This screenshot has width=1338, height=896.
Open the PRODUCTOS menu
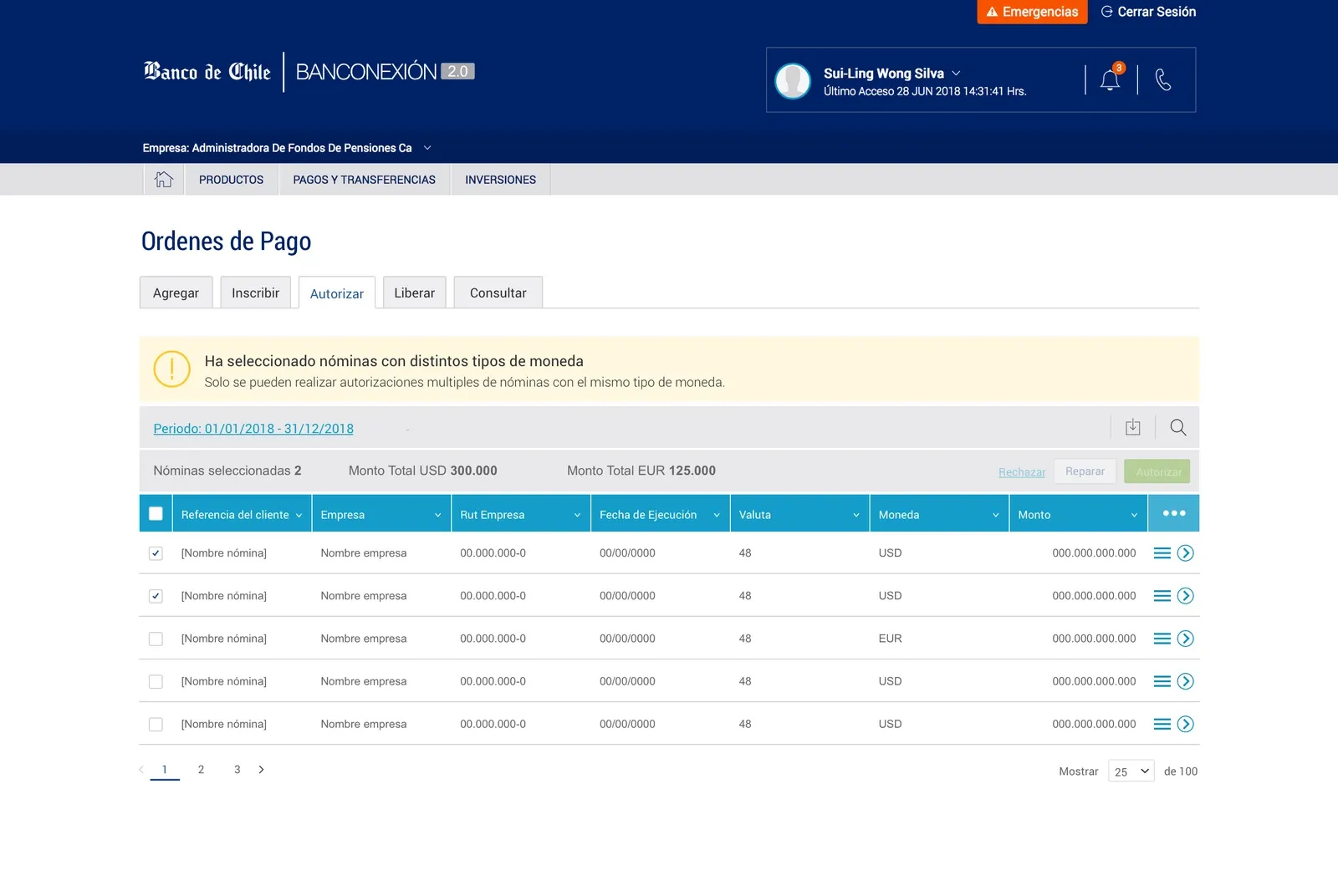point(231,180)
